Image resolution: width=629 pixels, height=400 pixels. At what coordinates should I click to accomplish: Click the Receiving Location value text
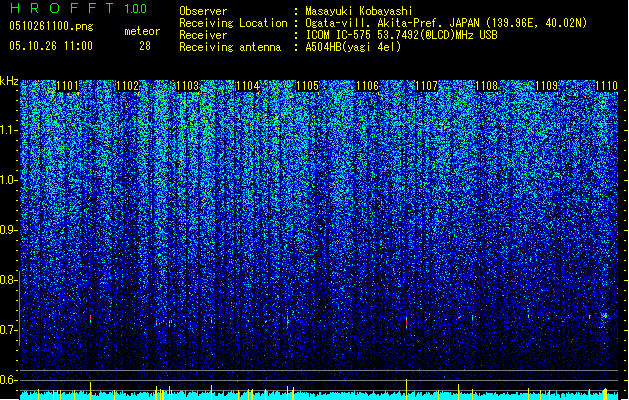(446, 23)
